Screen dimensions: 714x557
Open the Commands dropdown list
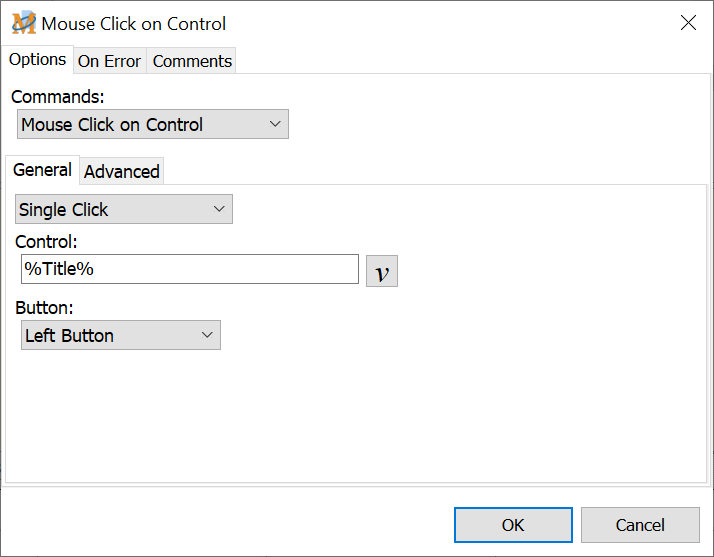(153, 125)
